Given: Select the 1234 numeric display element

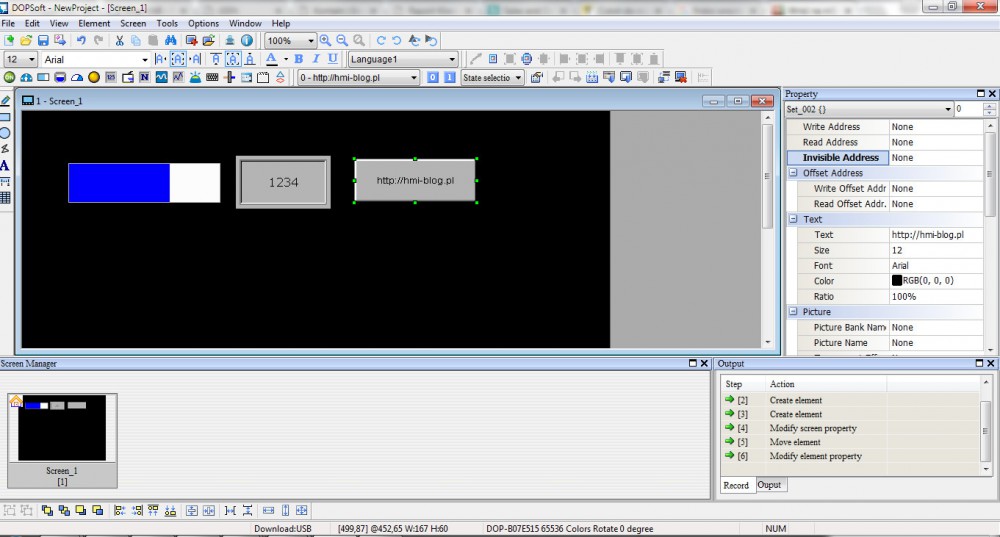Looking at the screenshot, I should (x=283, y=182).
